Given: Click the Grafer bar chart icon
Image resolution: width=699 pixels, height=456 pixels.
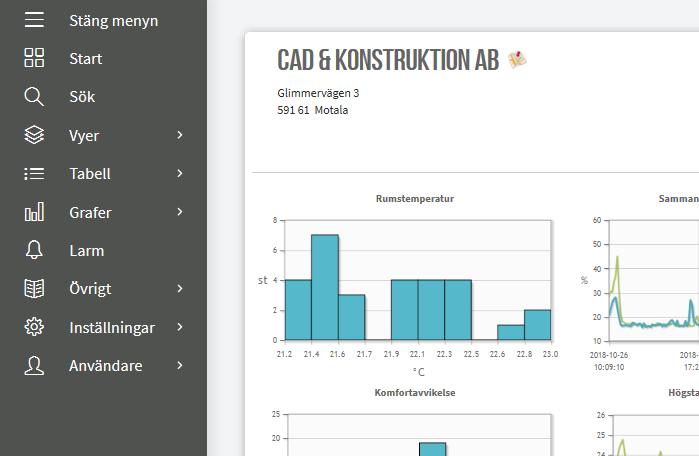Looking at the screenshot, I should (34, 212).
